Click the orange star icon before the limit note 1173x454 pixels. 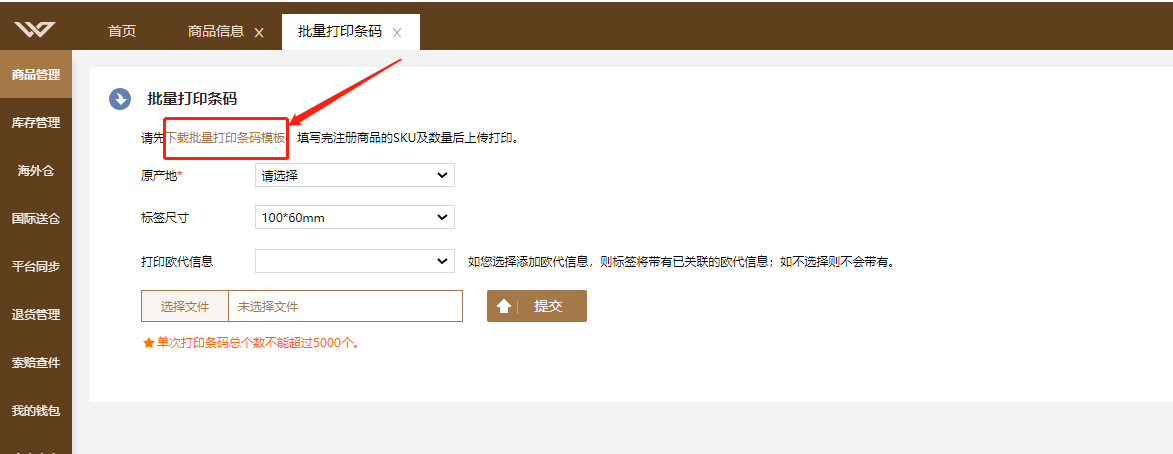(x=148, y=343)
